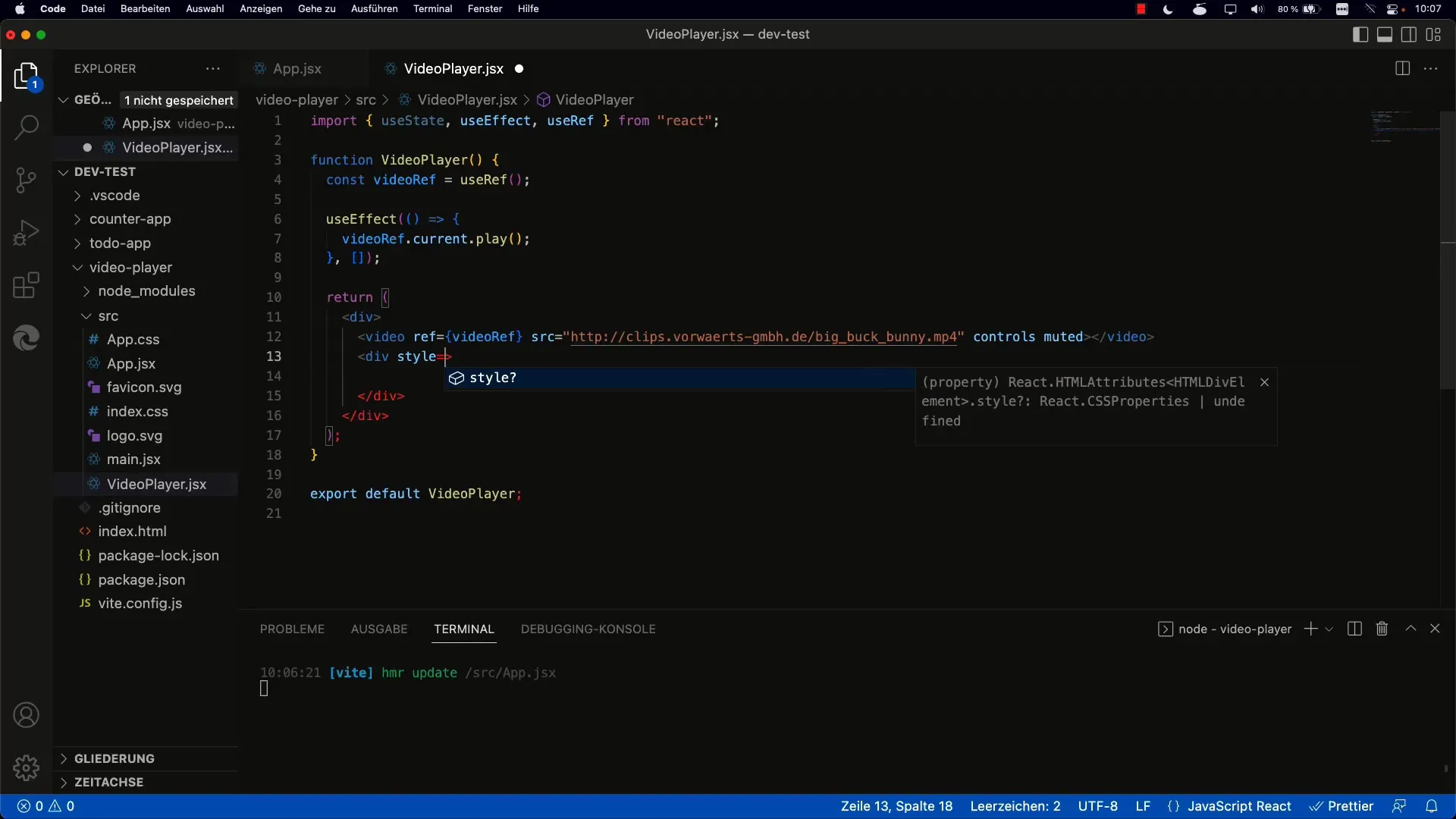
Task: Expand the node_modules folder
Action: click(147, 291)
